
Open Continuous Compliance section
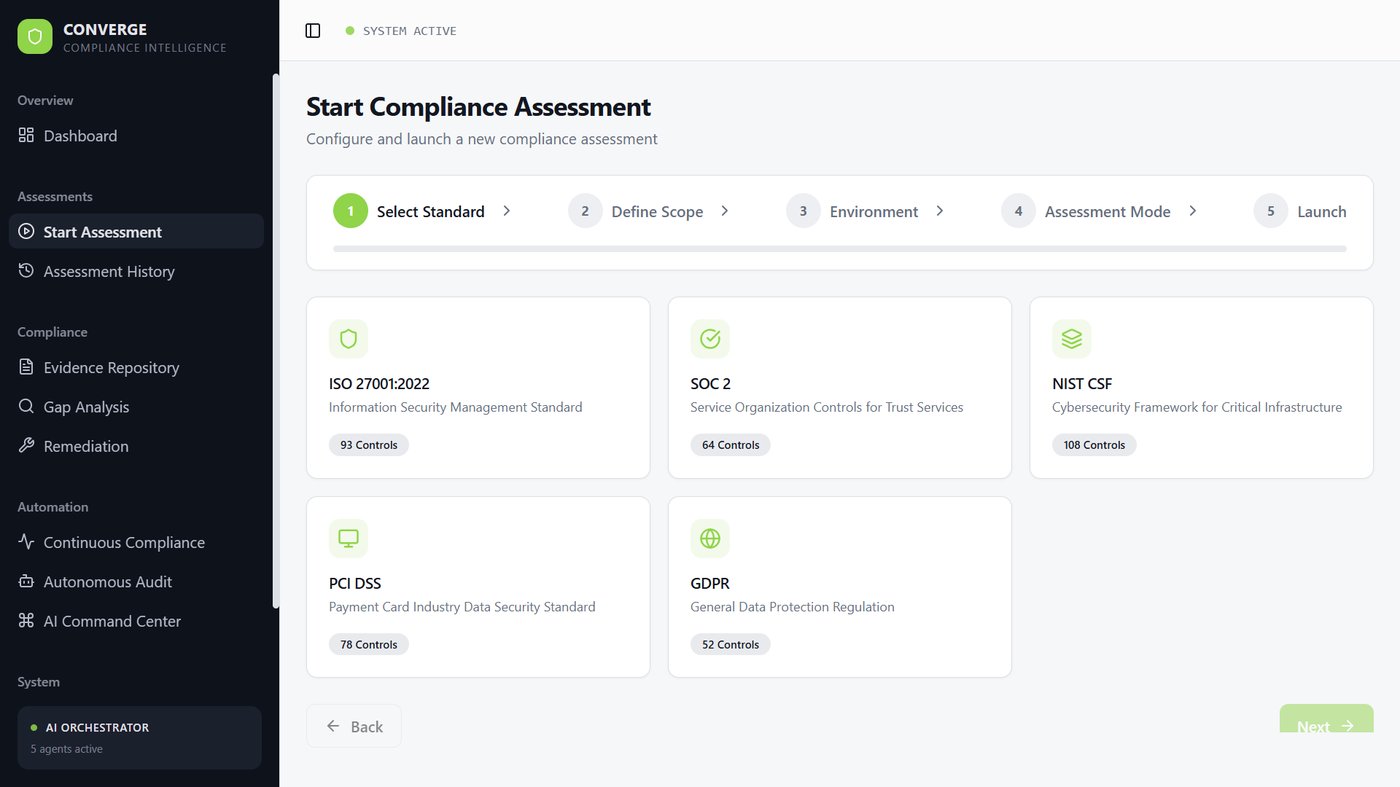coord(136,542)
